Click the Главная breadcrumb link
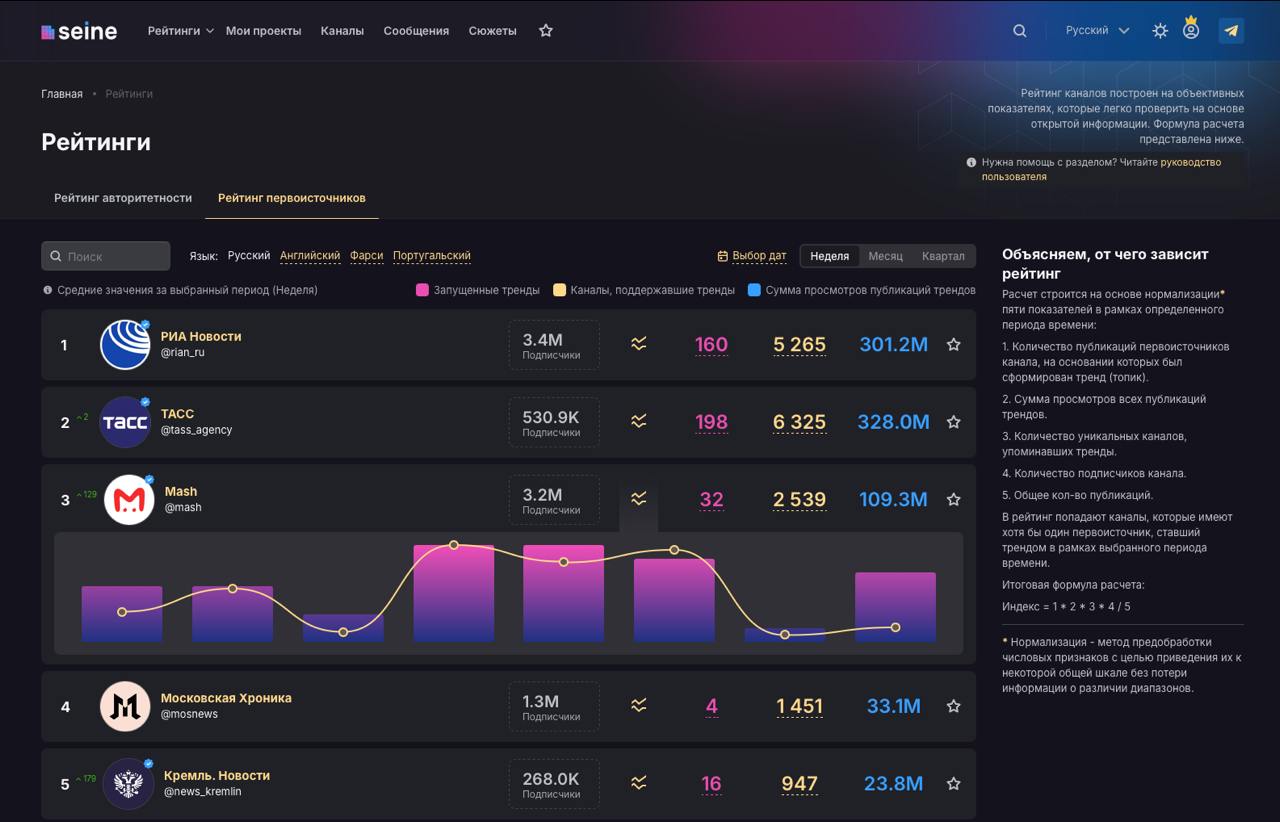The height and width of the screenshot is (822, 1280). click(62, 94)
